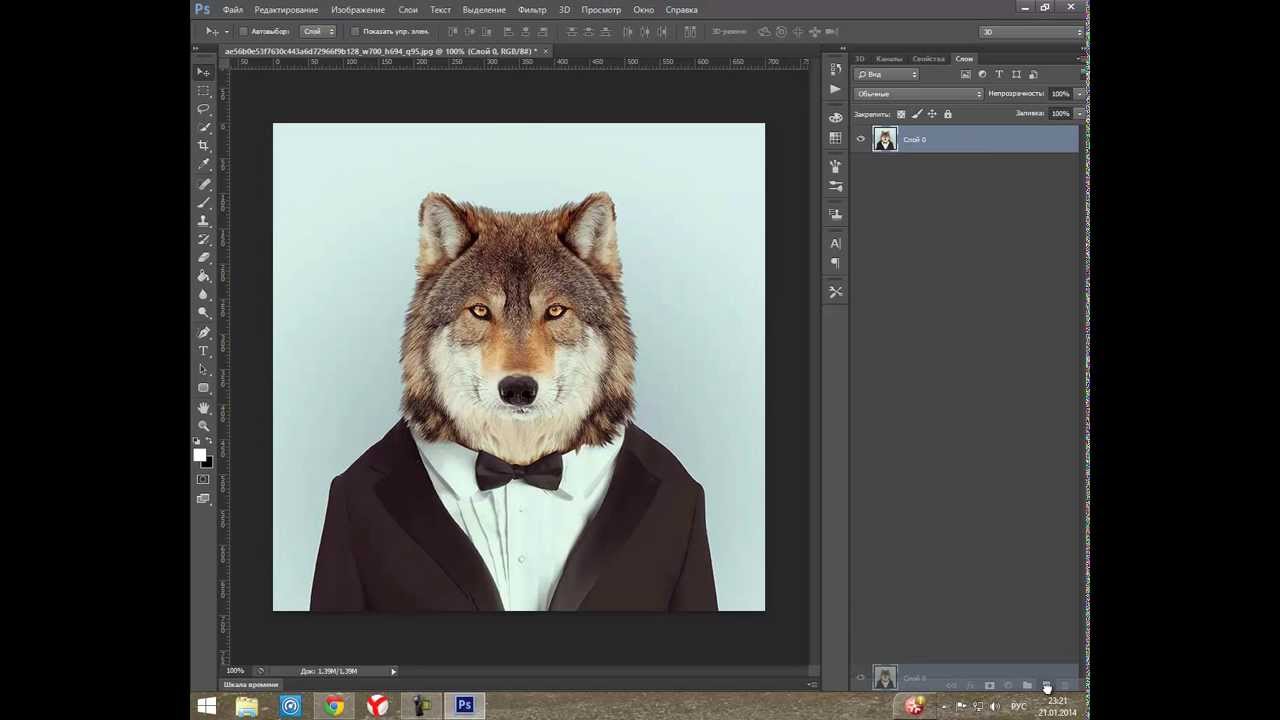Open the Paragraph panel icon

click(x=835, y=263)
